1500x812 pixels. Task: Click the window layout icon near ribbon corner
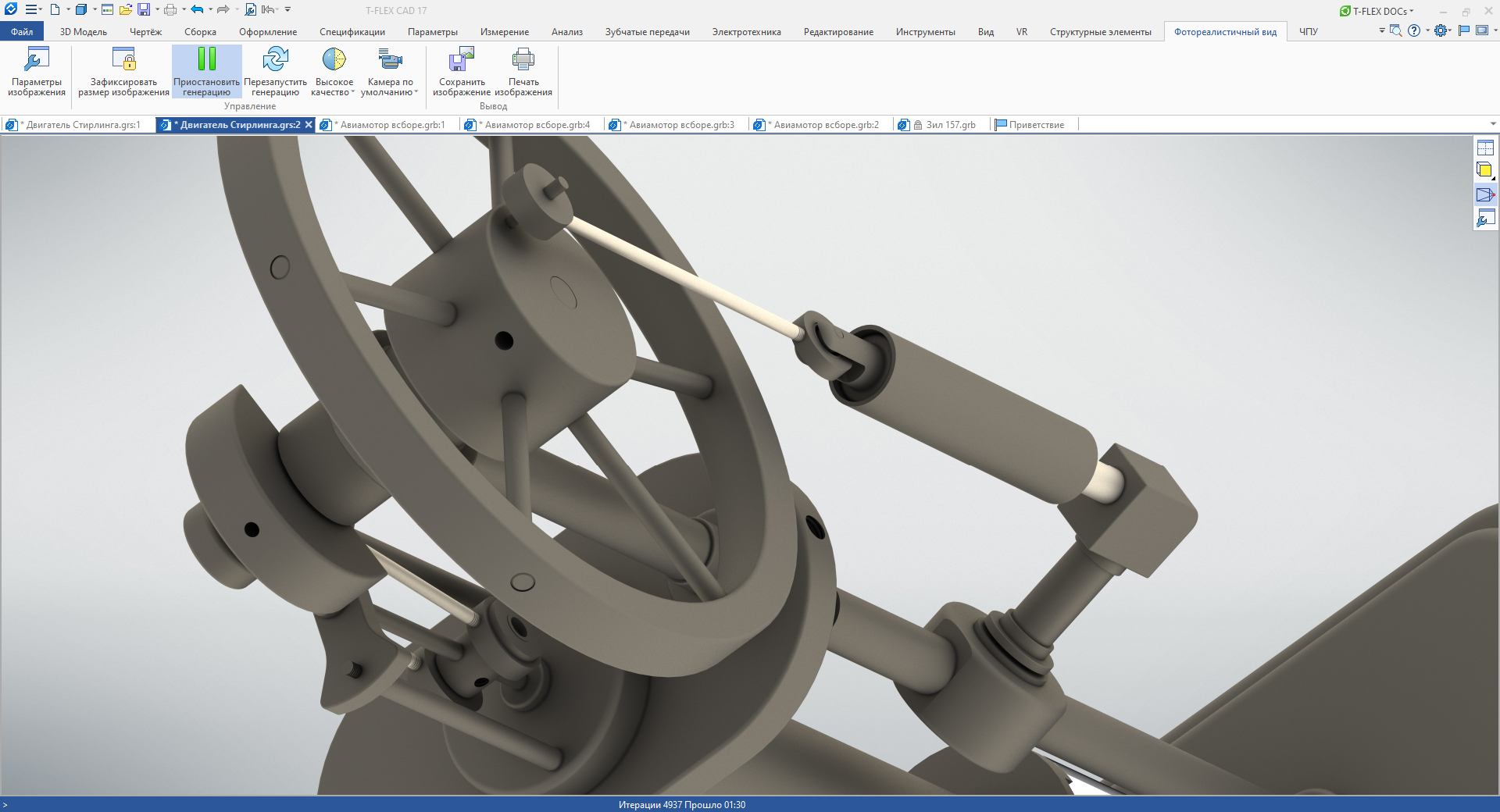pyautogui.click(x=1482, y=30)
